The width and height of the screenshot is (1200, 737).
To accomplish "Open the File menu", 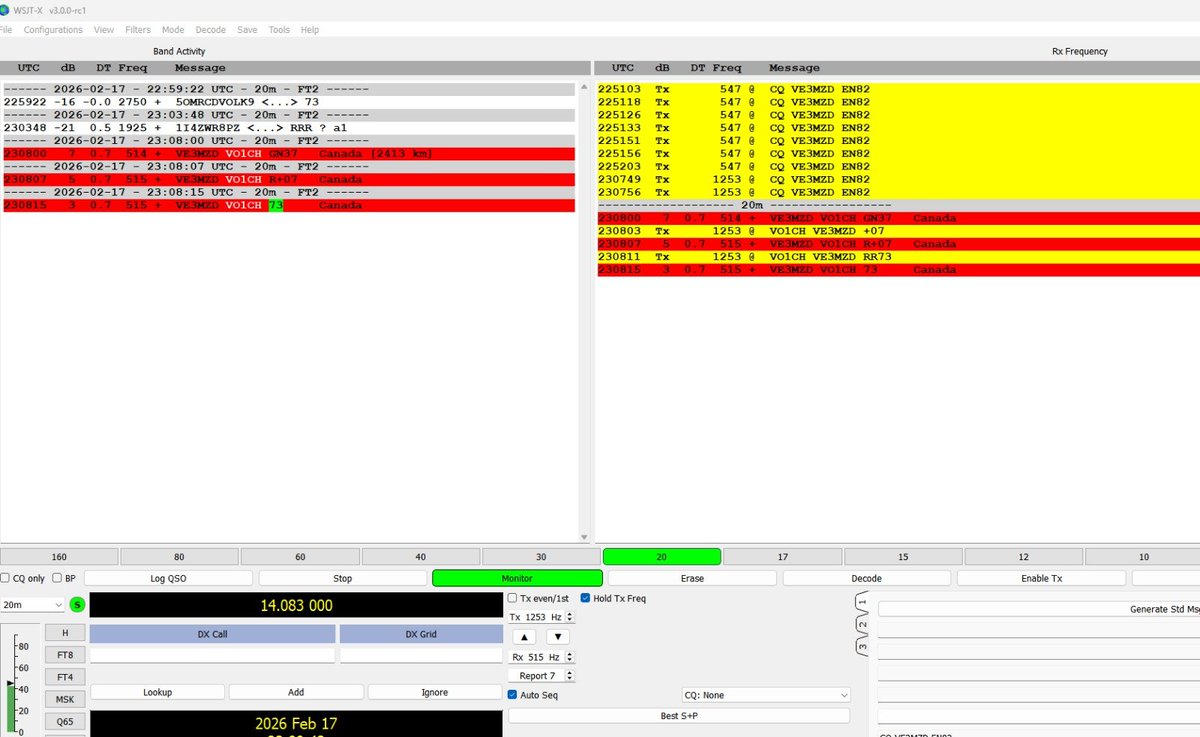I will point(6,30).
